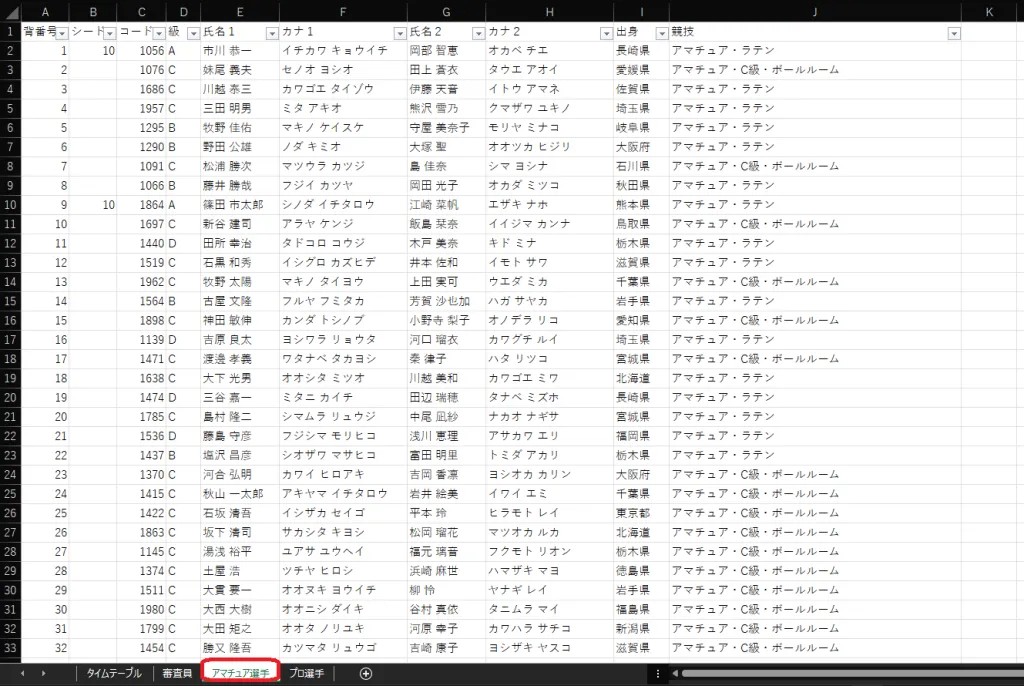Screen dimensions: 1024x686
Task: Open the シード column filter dropdown
Action: 108,33
